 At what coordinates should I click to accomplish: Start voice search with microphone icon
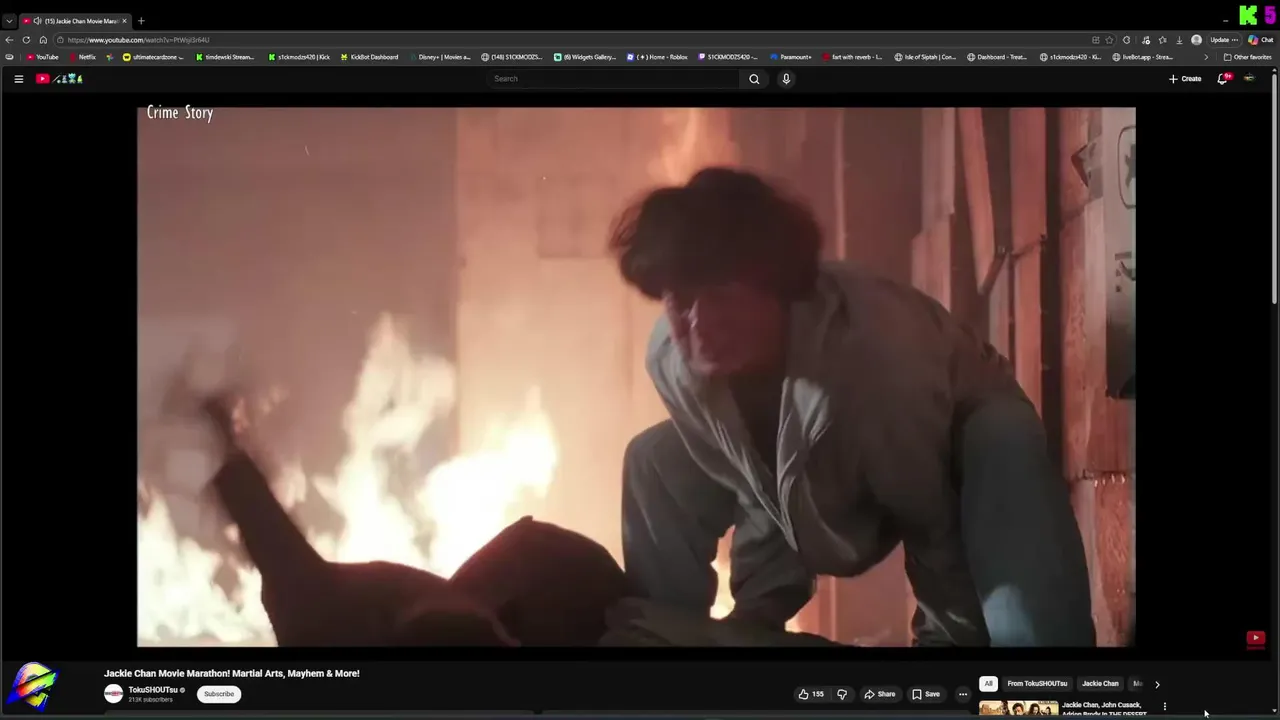coord(786,79)
